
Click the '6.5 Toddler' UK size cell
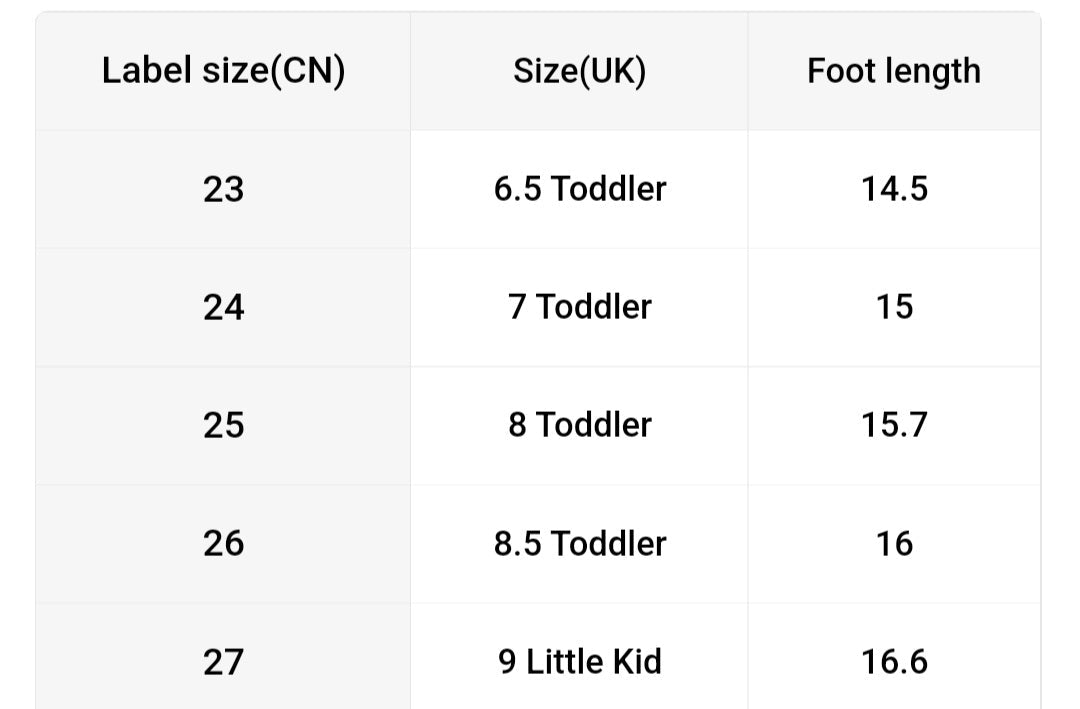(x=579, y=189)
